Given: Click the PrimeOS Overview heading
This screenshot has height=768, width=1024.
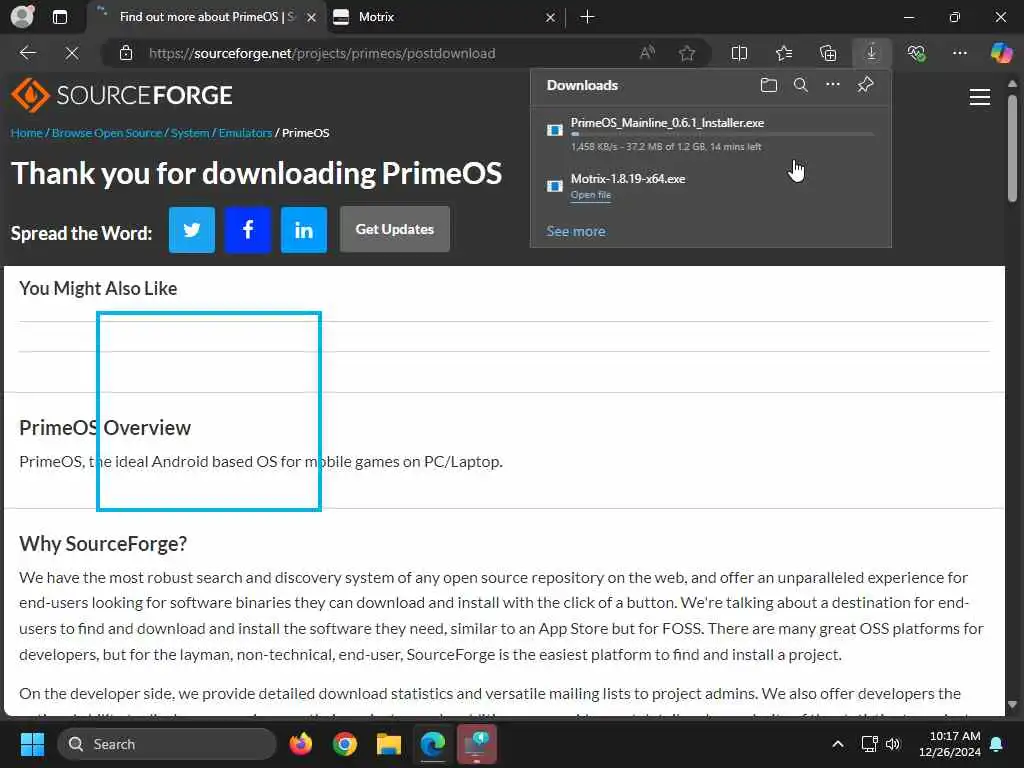Looking at the screenshot, I should [105, 428].
